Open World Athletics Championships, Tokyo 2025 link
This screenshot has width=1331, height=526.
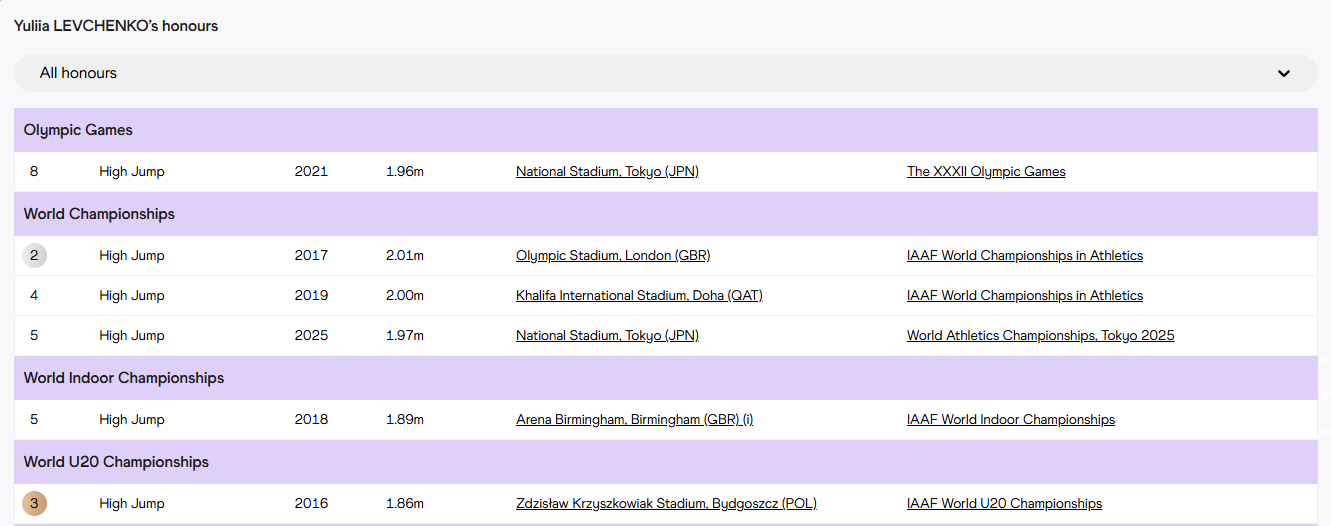pos(1040,336)
